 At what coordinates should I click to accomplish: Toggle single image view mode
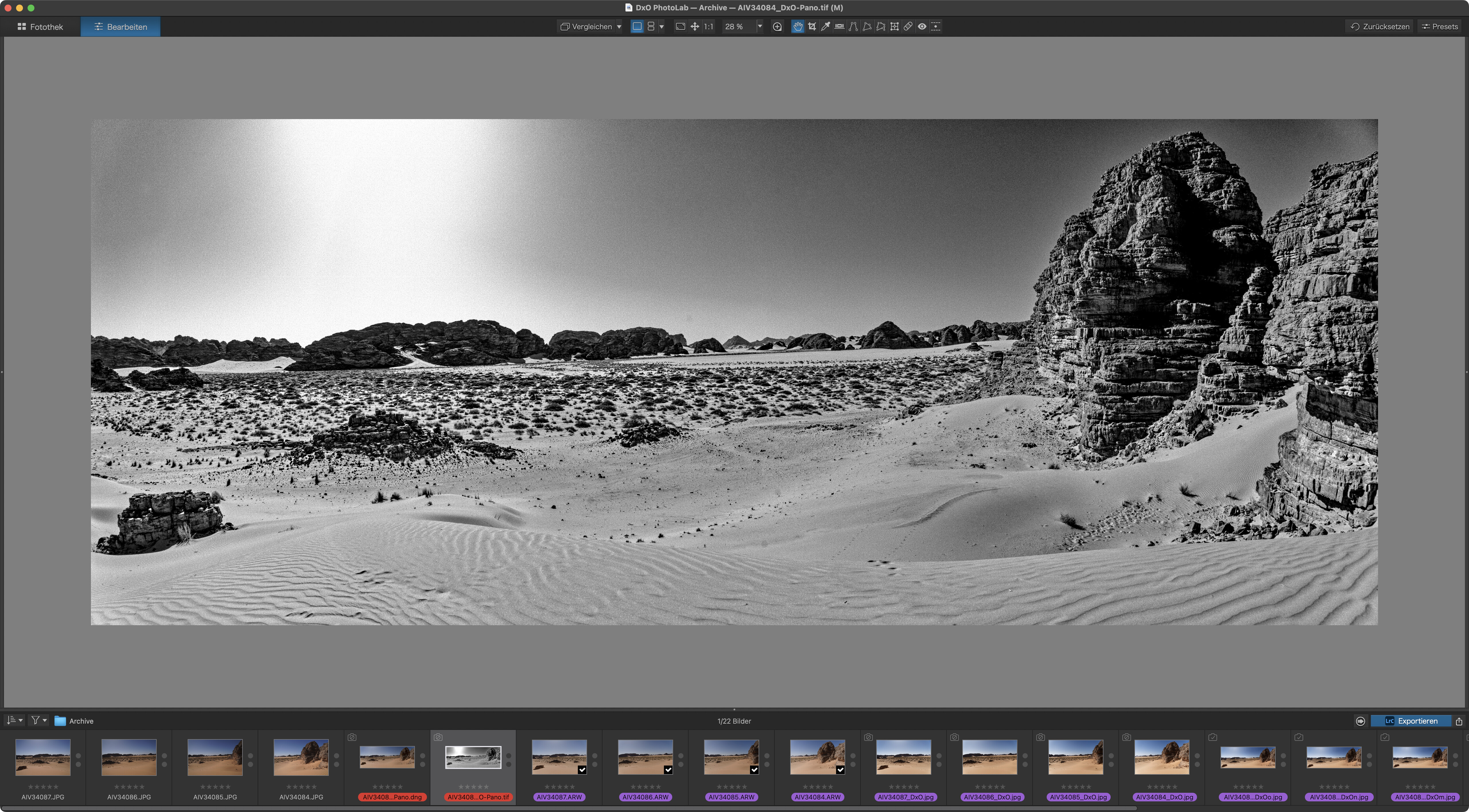(x=637, y=26)
